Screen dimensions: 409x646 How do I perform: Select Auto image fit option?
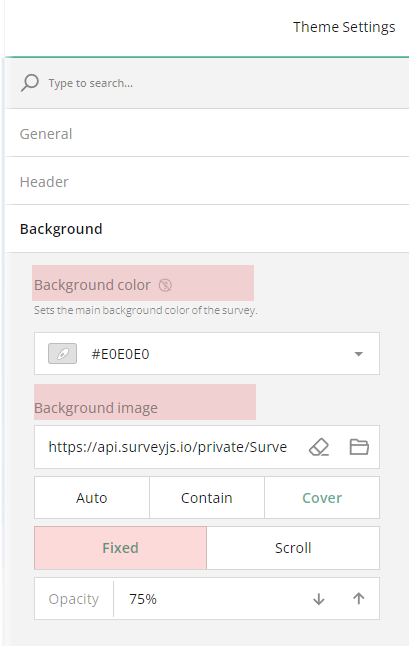tap(92, 498)
